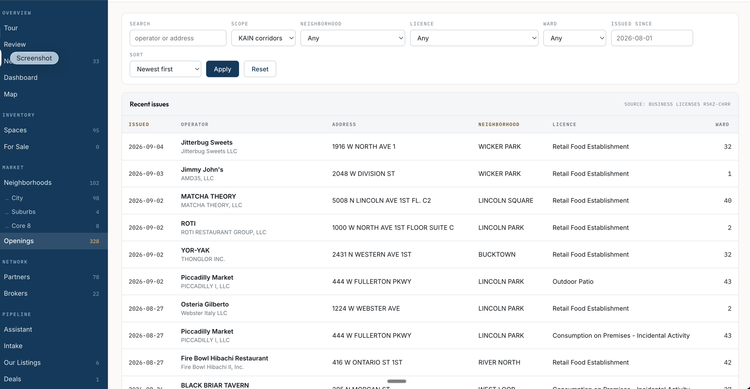The image size is (750, 389).
Task: Click the Outdoor Patio licence cell
Action: point(573,282)
